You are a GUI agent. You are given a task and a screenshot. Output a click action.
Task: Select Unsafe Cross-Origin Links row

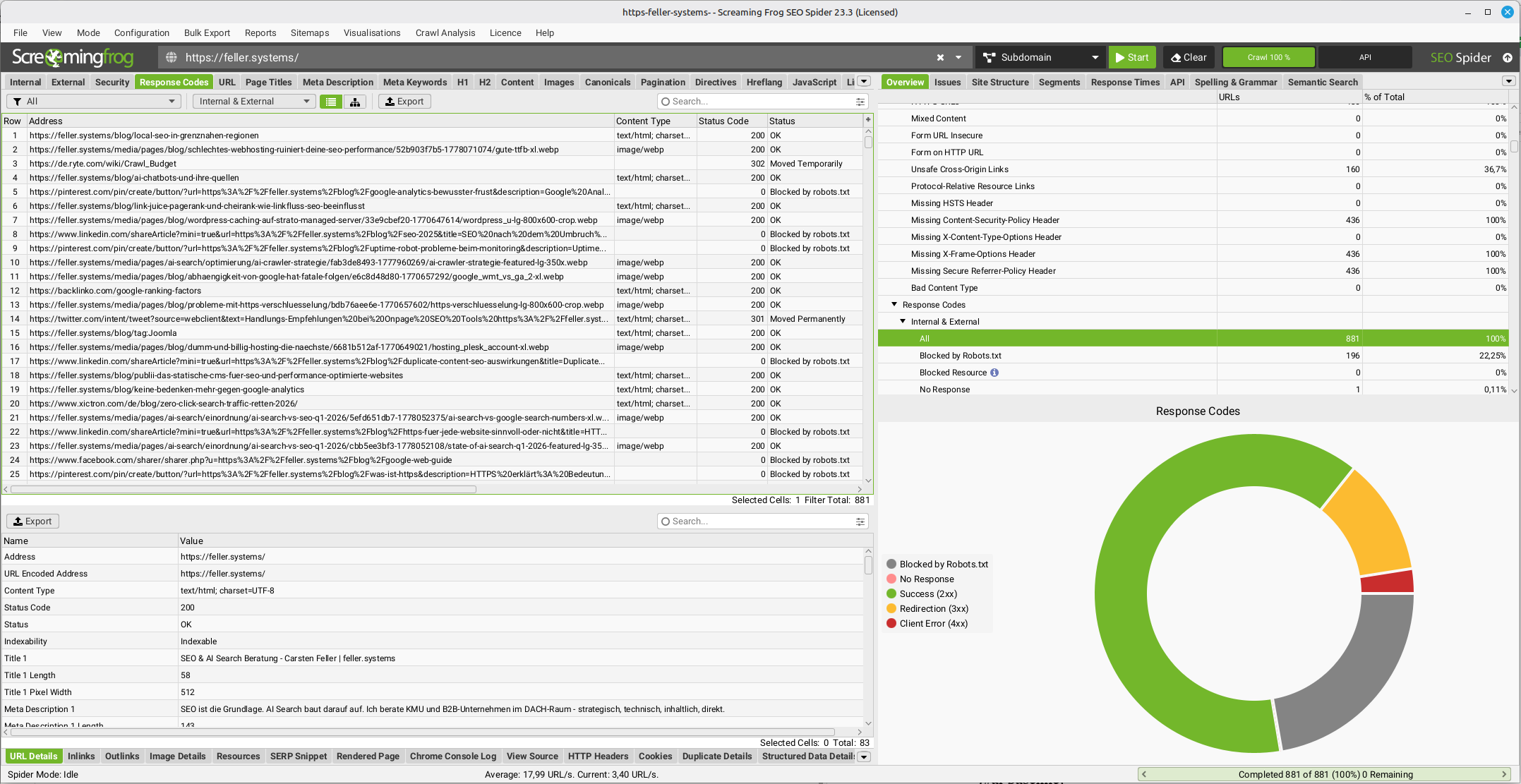pyautogui.click(x=1193, y=169)
